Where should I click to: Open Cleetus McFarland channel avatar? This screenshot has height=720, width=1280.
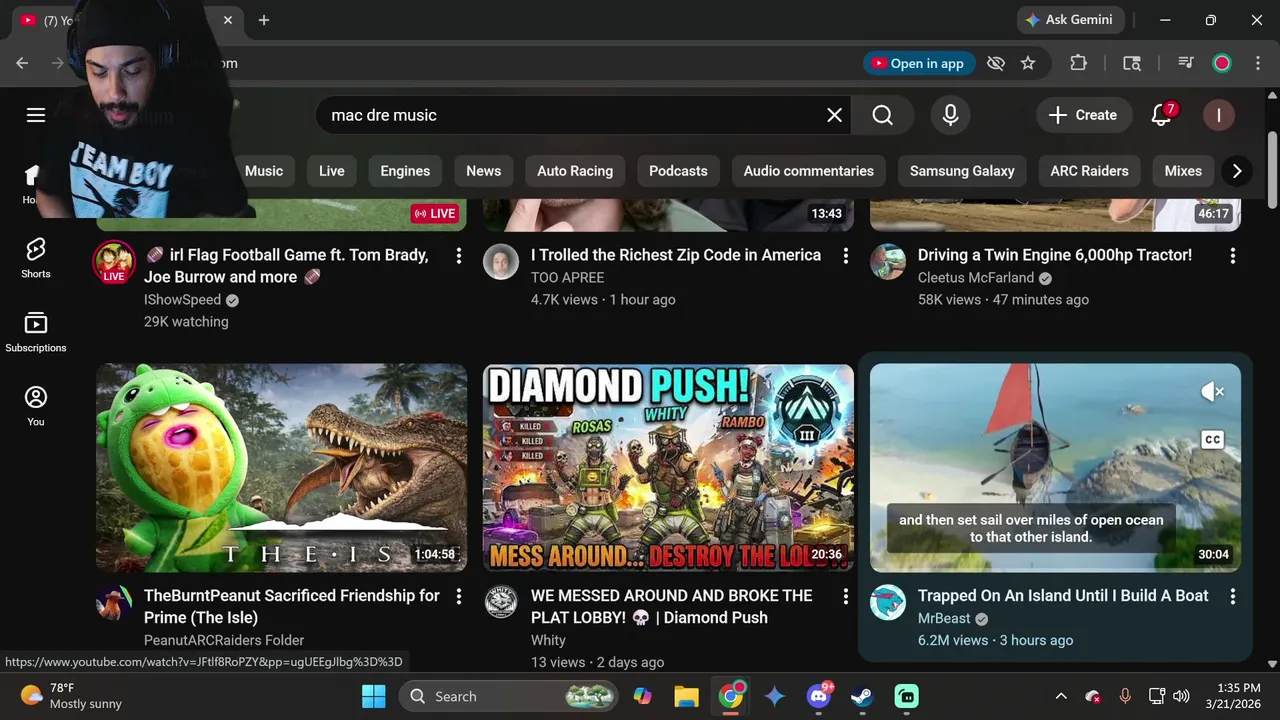(887, 262)
